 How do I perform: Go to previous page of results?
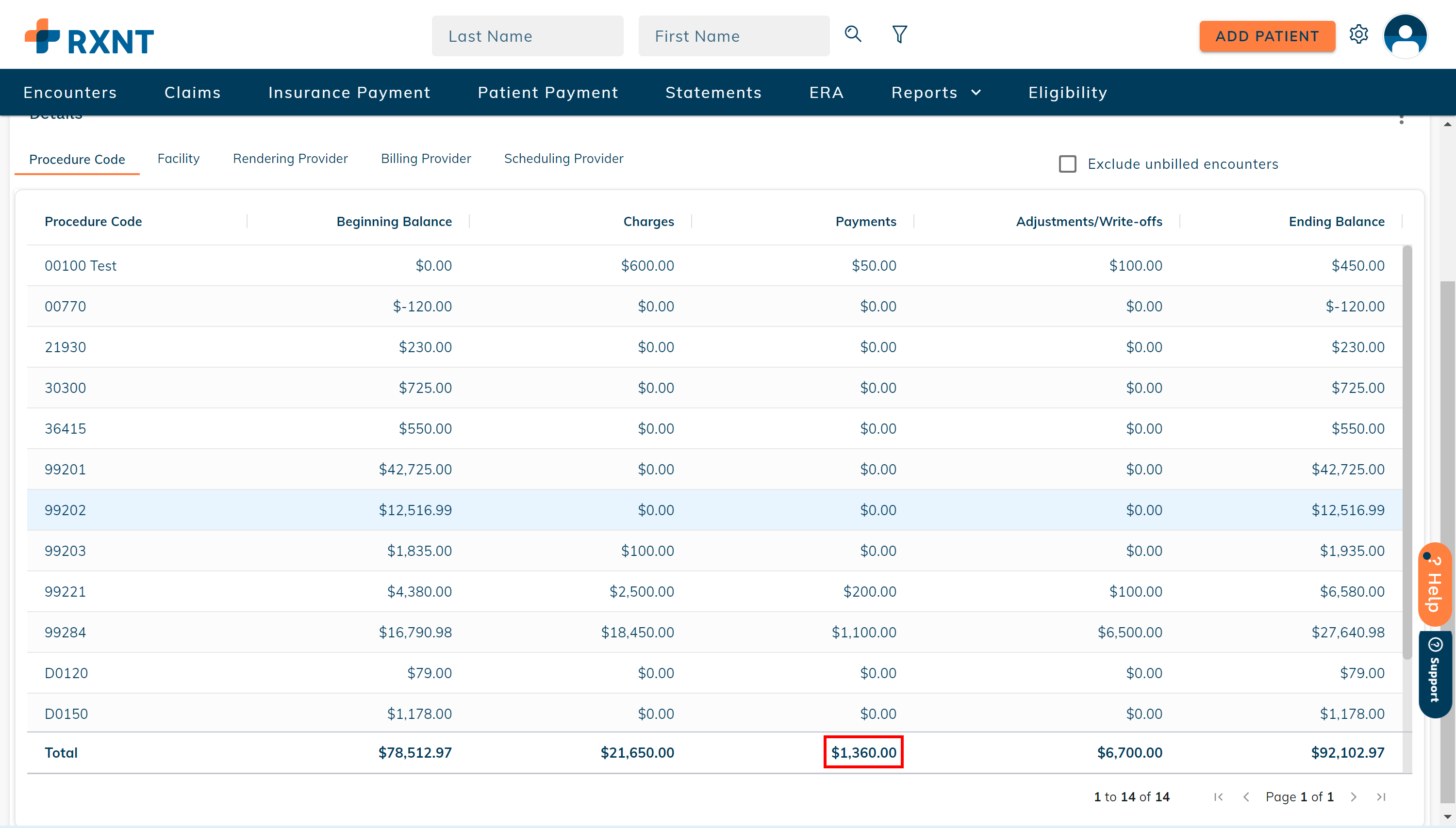coord(1246,797)
